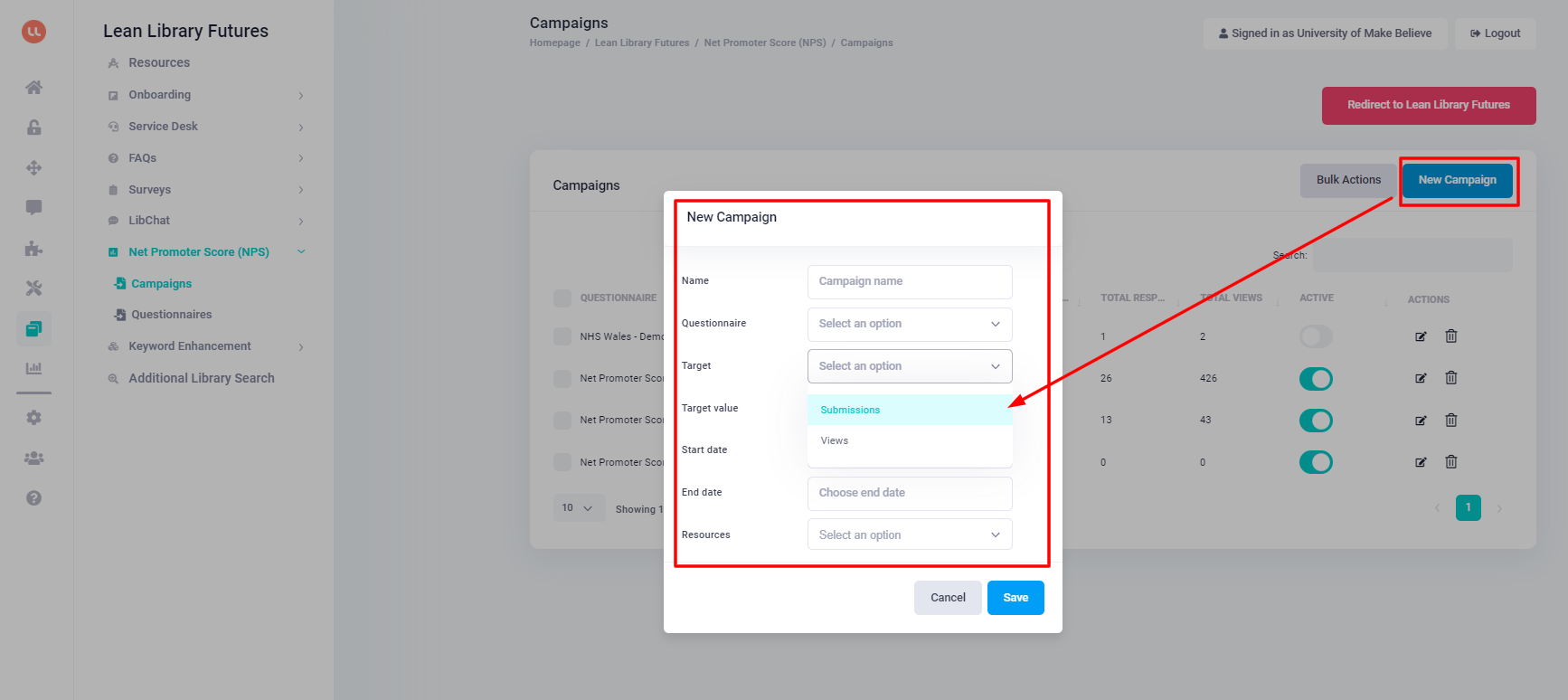This screenshot has width=1568, height=700.
Task: Select the lock icon in the left sidebar
Action: tap(33, 128)
